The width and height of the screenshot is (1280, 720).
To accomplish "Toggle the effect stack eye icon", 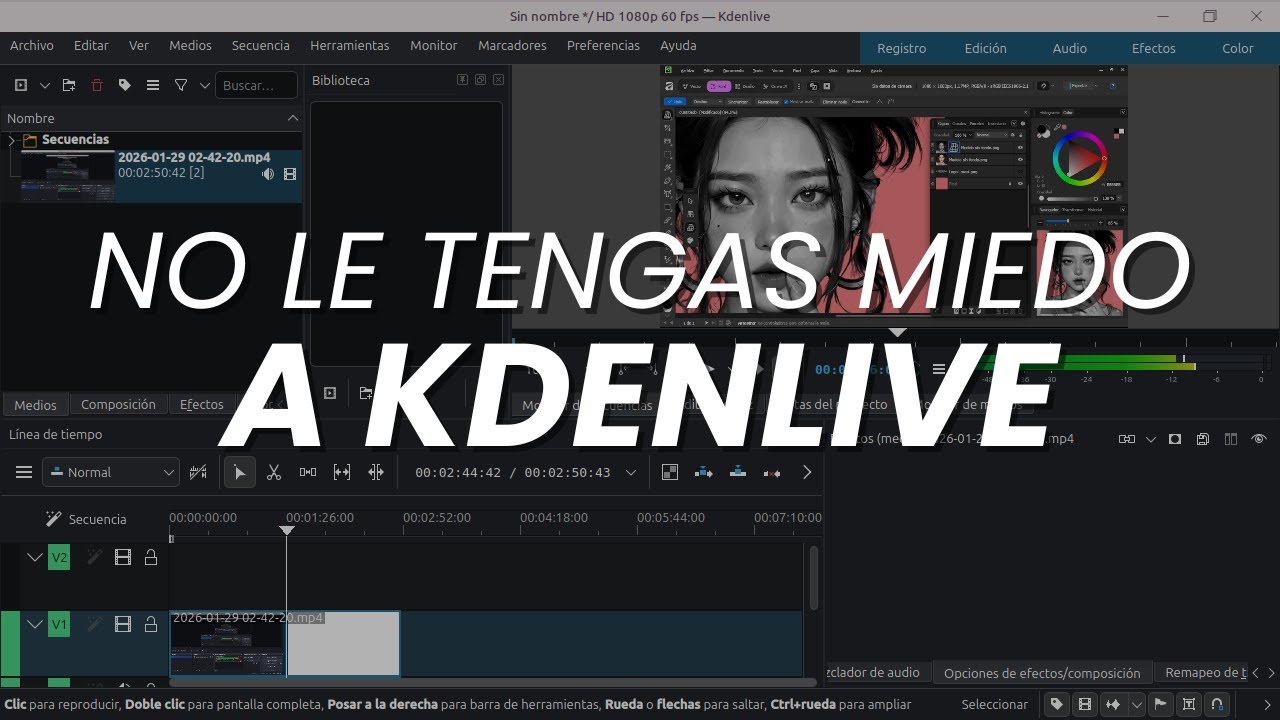I will [x=1259, y=439].
